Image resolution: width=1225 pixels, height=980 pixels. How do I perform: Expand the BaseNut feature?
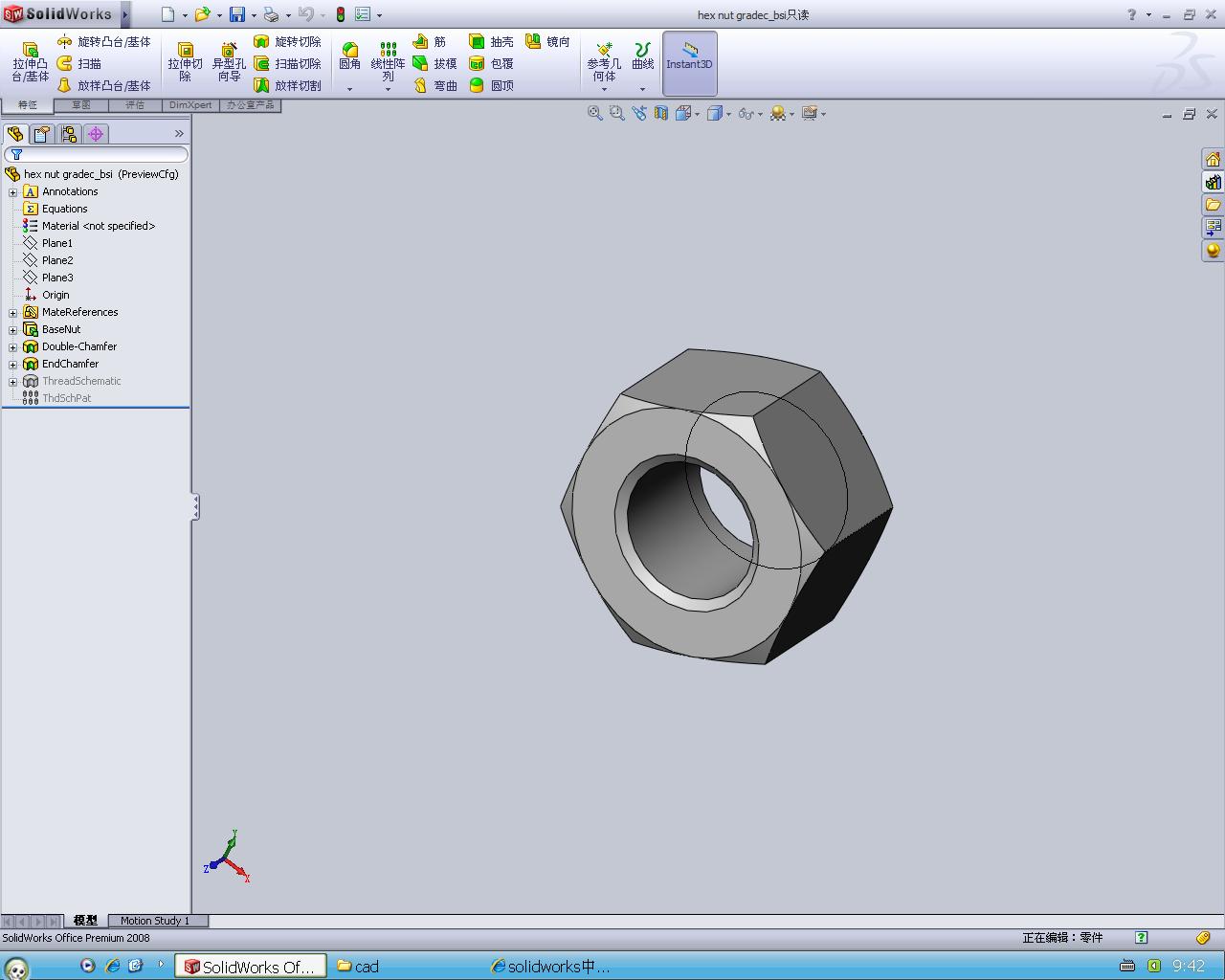click(x=13, y=330)
